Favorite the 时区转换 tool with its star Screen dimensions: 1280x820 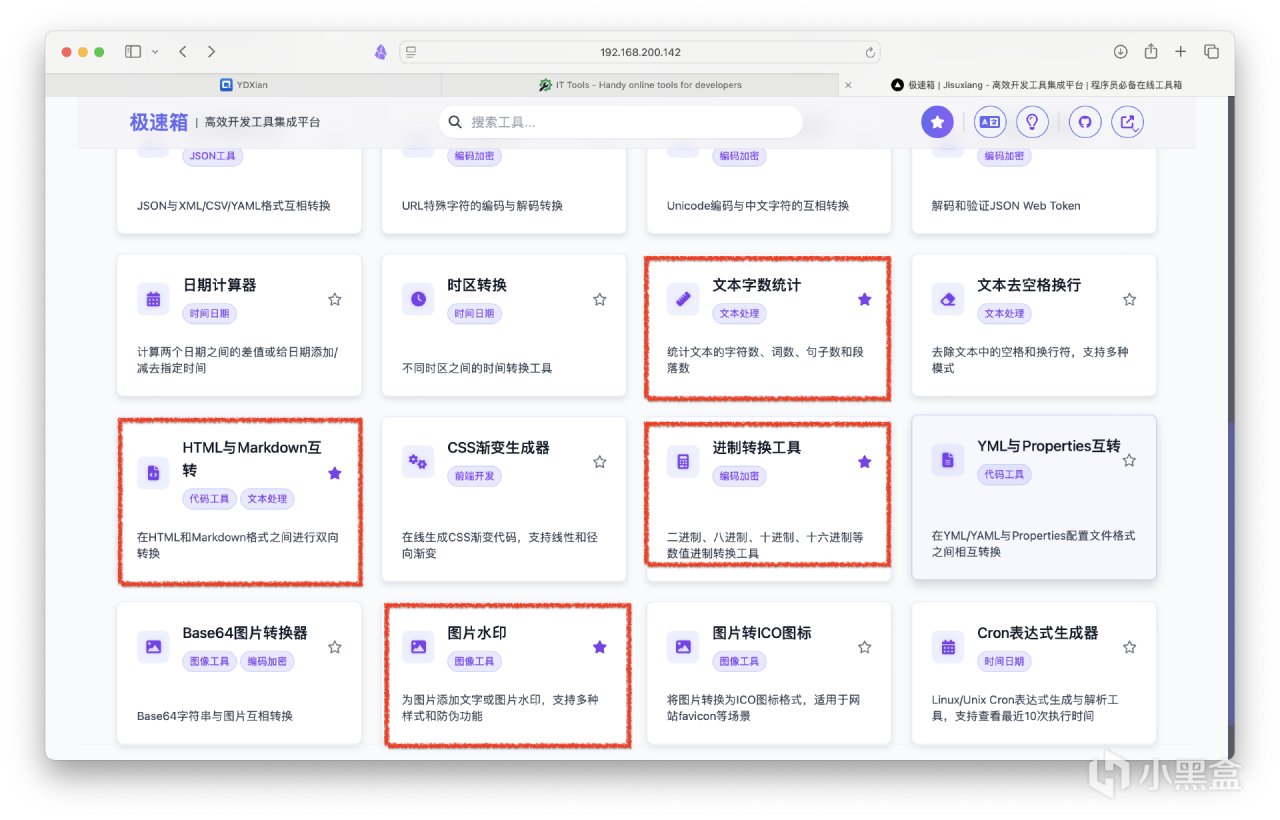tap(600, 299)
